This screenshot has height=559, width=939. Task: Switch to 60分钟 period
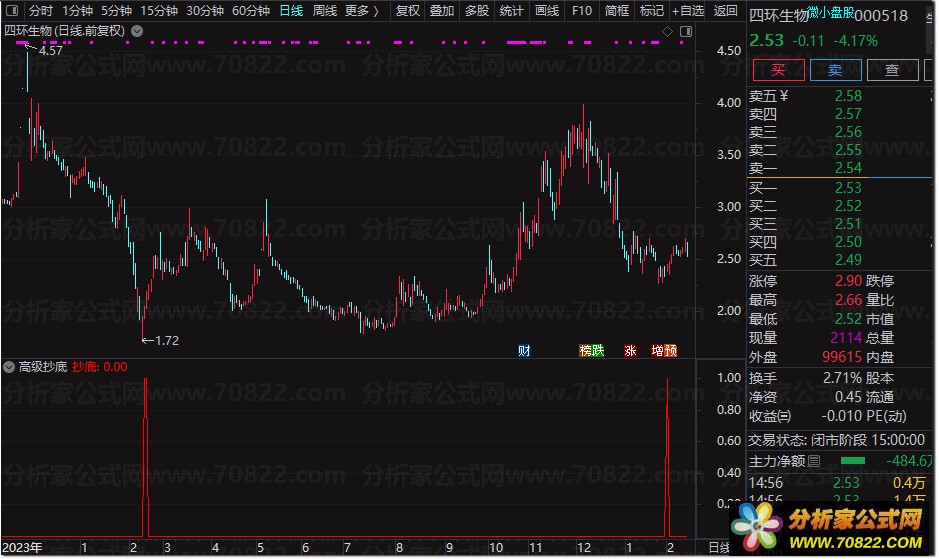tap(251, 11)
